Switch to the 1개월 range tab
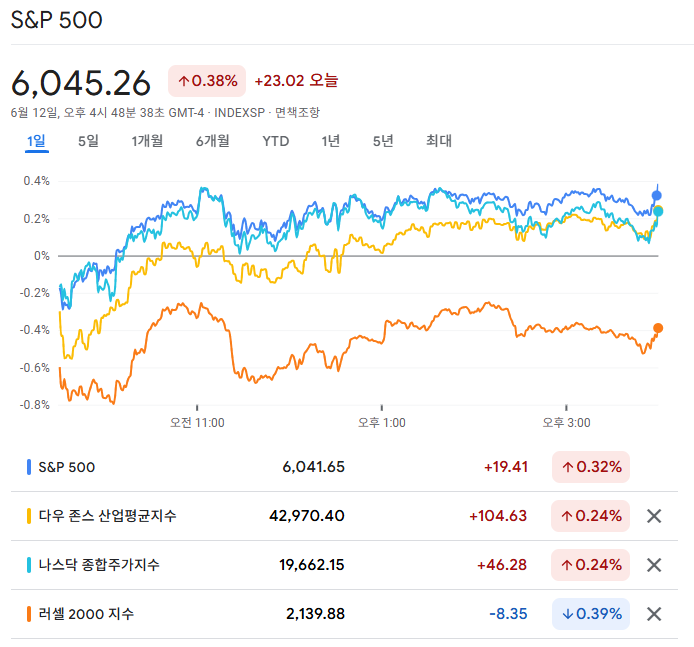This screenshot has height=647, width=694. [147, 141]
